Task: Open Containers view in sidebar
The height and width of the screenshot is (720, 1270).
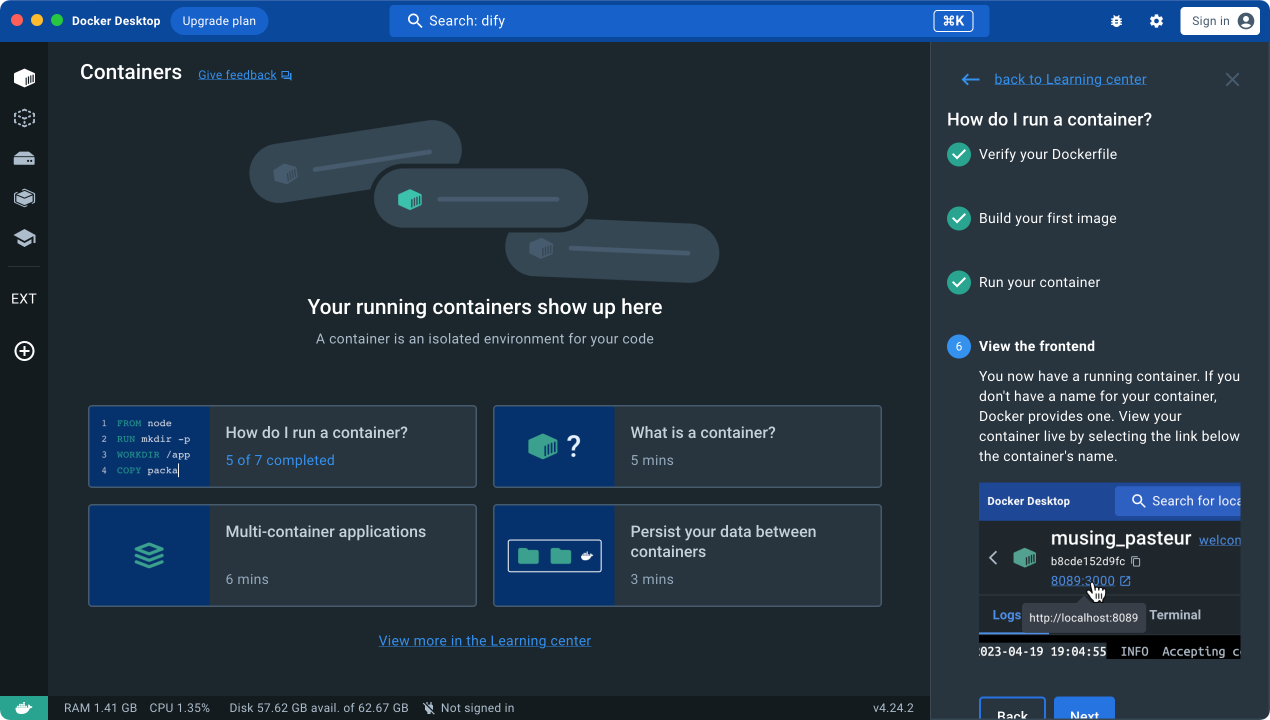Action: coord(24,78)
